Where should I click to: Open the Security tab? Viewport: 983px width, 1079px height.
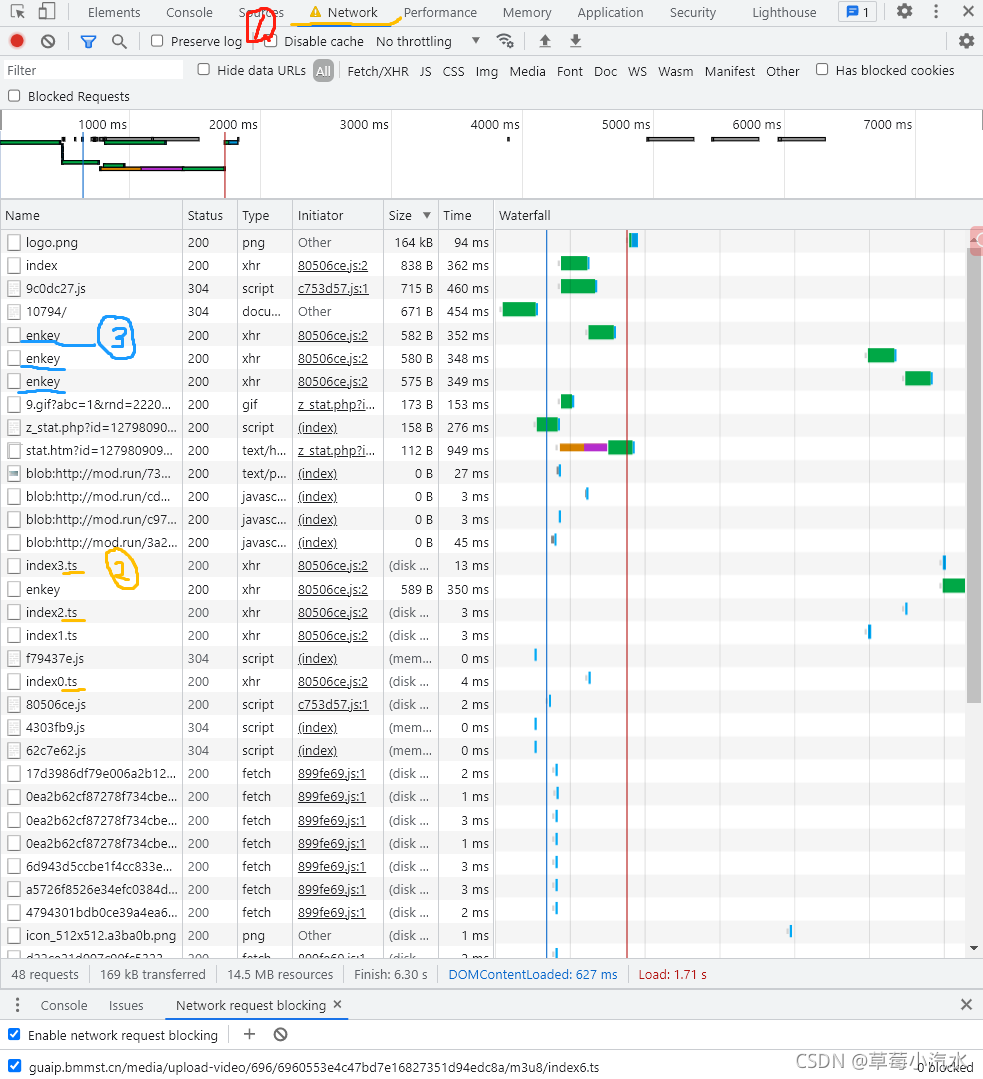[x=693, y=12]
